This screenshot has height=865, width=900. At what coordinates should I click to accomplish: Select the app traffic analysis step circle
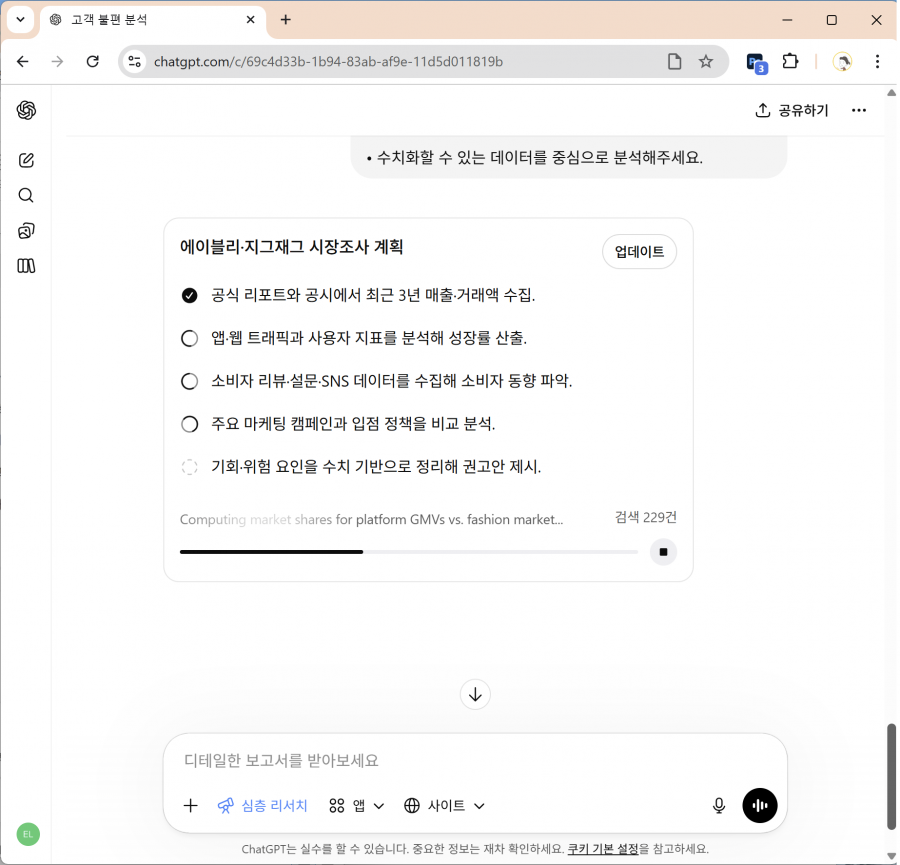click(x=190, y=338)
